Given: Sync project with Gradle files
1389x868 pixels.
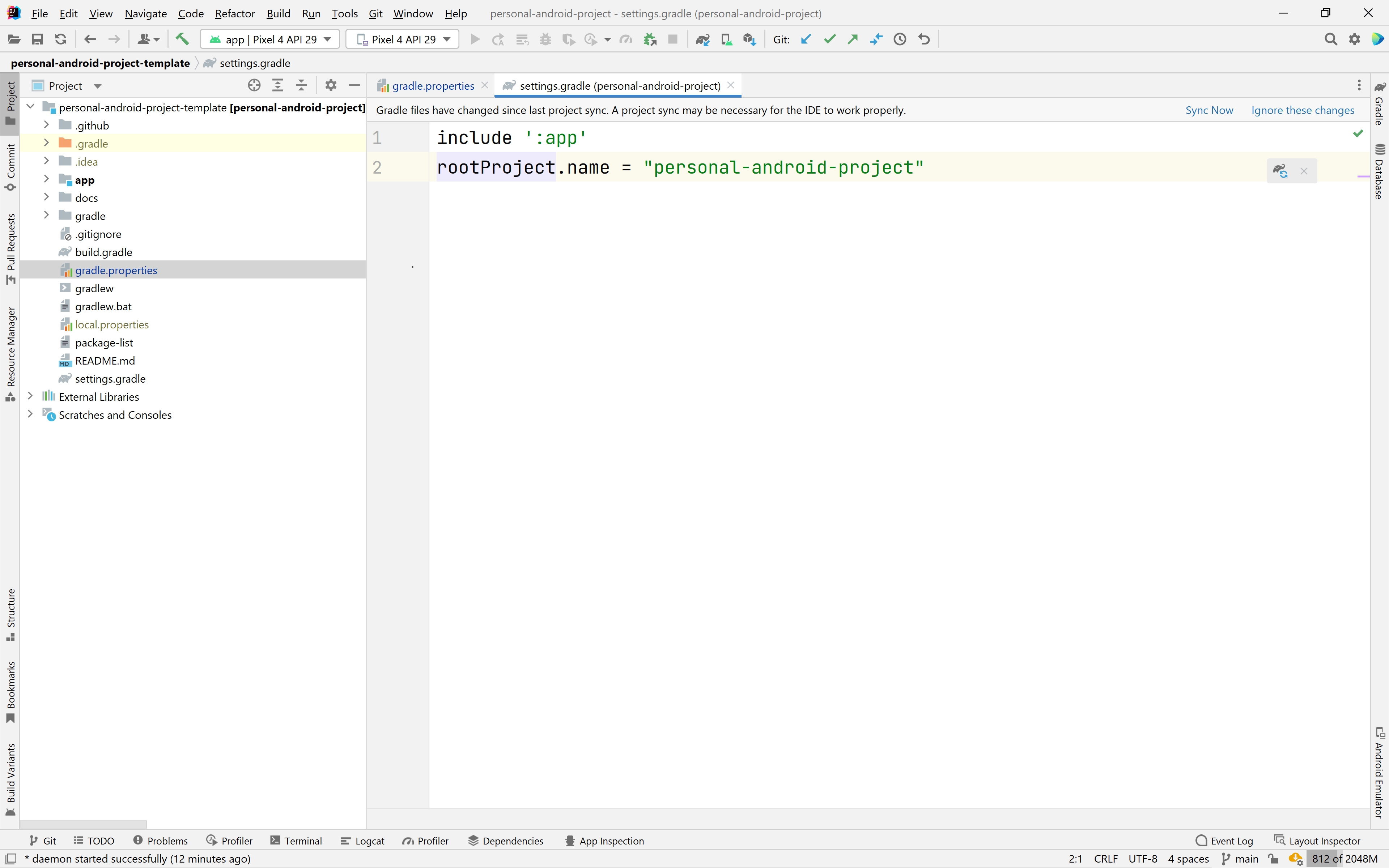Looking at the screenshot, I should click(702, 39).
